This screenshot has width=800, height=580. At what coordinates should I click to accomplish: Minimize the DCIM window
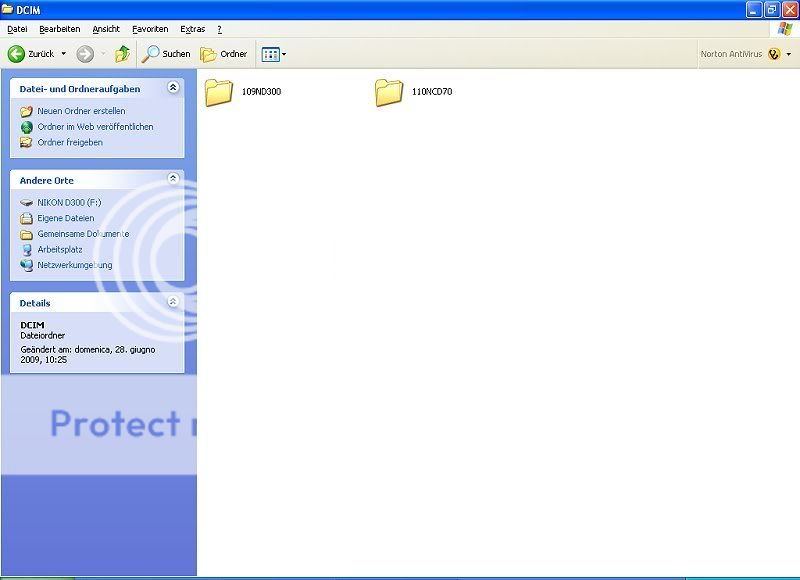(754, 10)
